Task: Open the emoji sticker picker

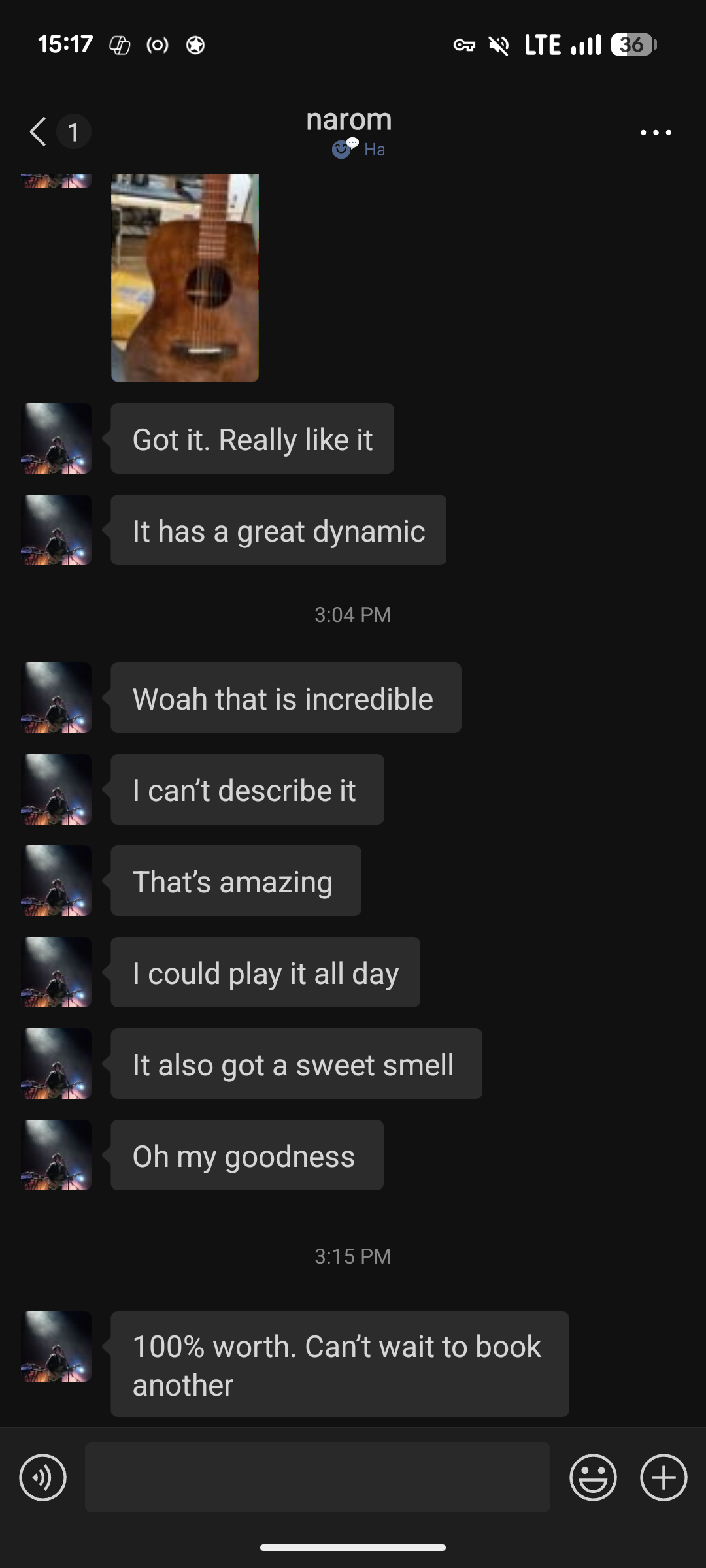Action: click(593, 1477)
